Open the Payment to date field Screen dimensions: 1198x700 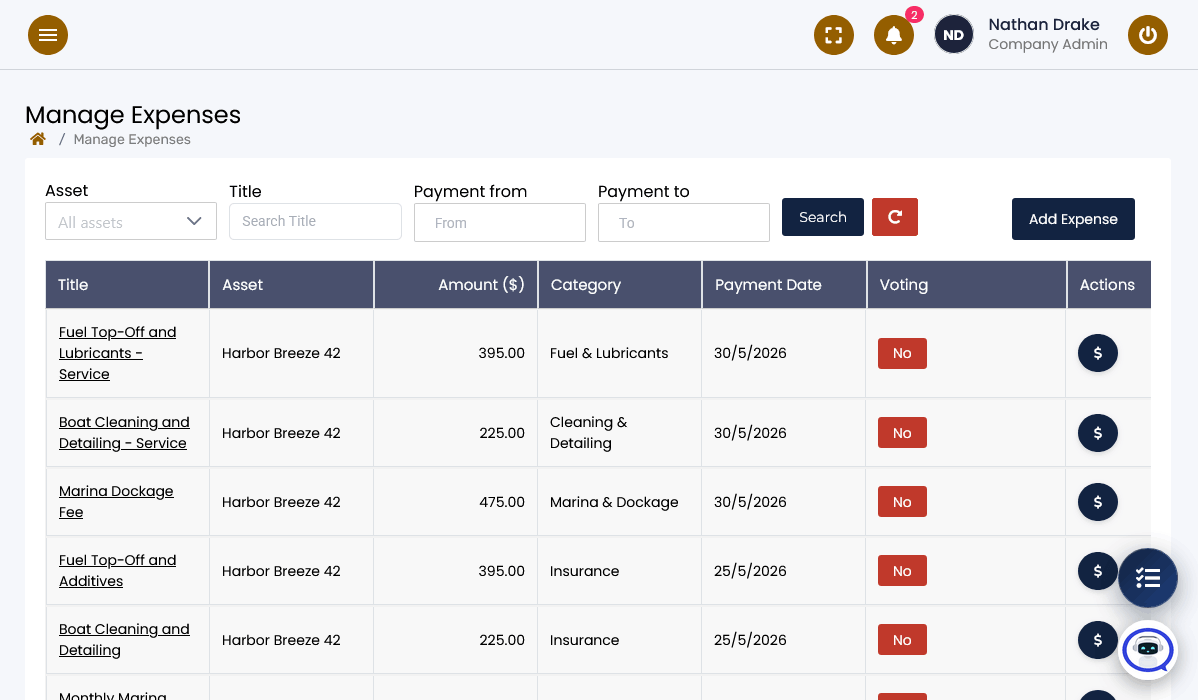point(684,222)
